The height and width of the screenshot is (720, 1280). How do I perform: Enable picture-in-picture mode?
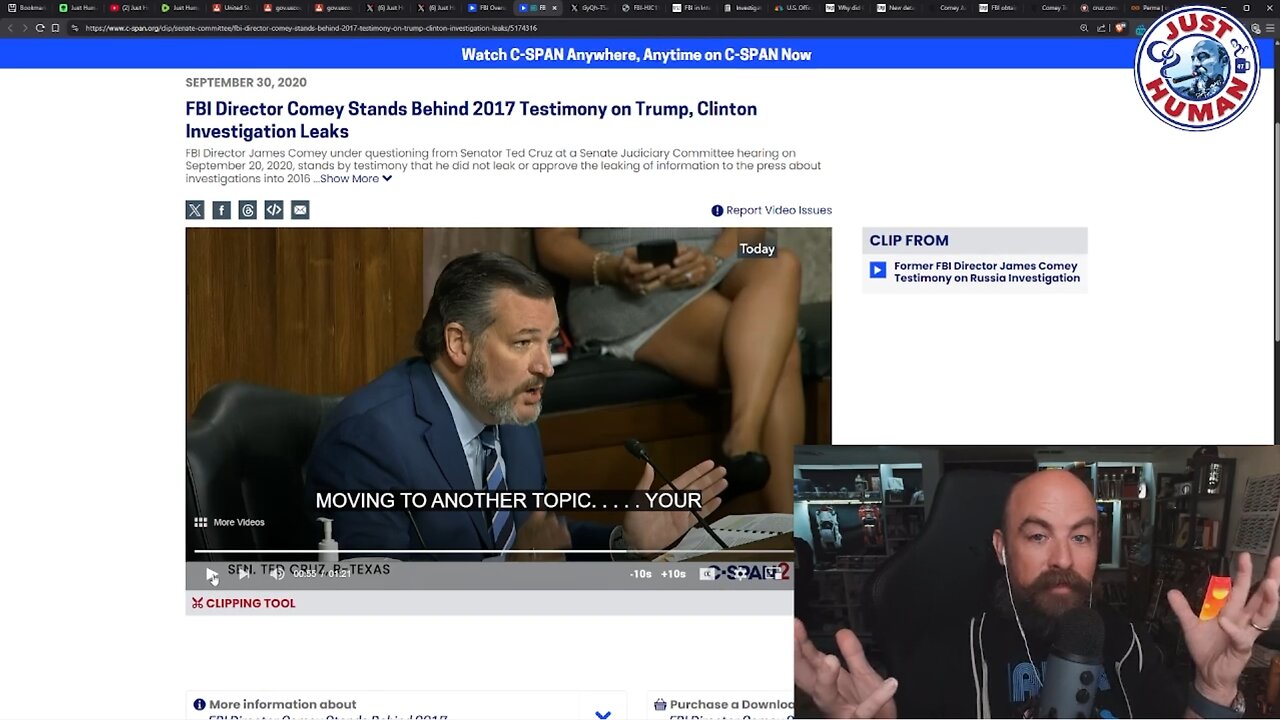point(772,573)
